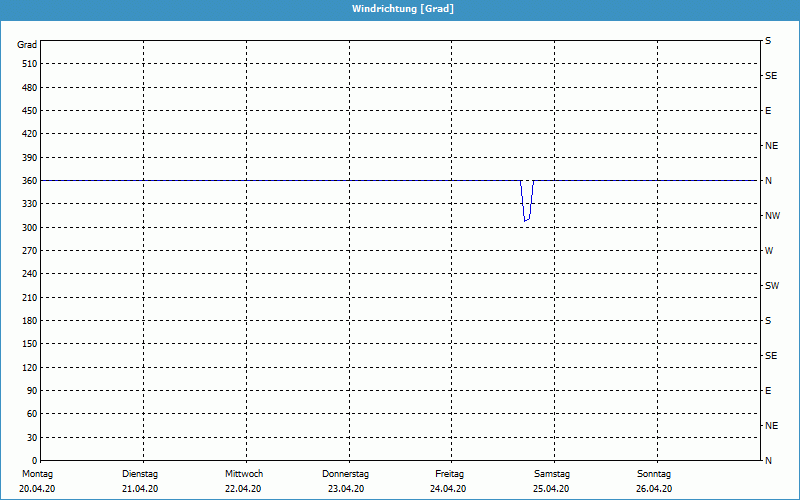Click the 'N' compass label on the 360 line
Image resolution: width=800 pixels, height=500 pixels.
coord(768,181)
